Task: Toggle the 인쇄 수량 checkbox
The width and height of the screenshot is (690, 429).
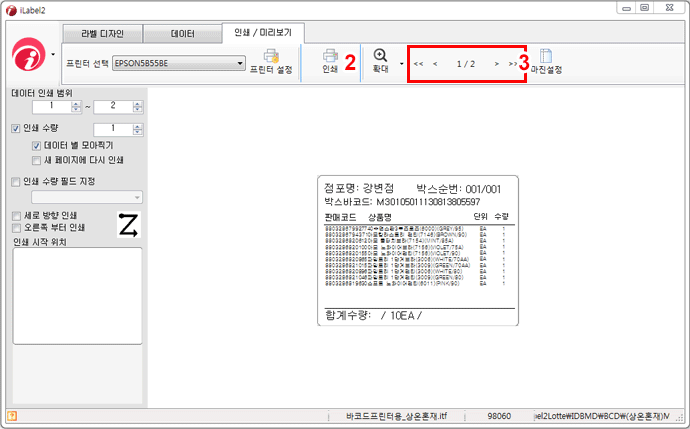Action: (x=15, y=128)
